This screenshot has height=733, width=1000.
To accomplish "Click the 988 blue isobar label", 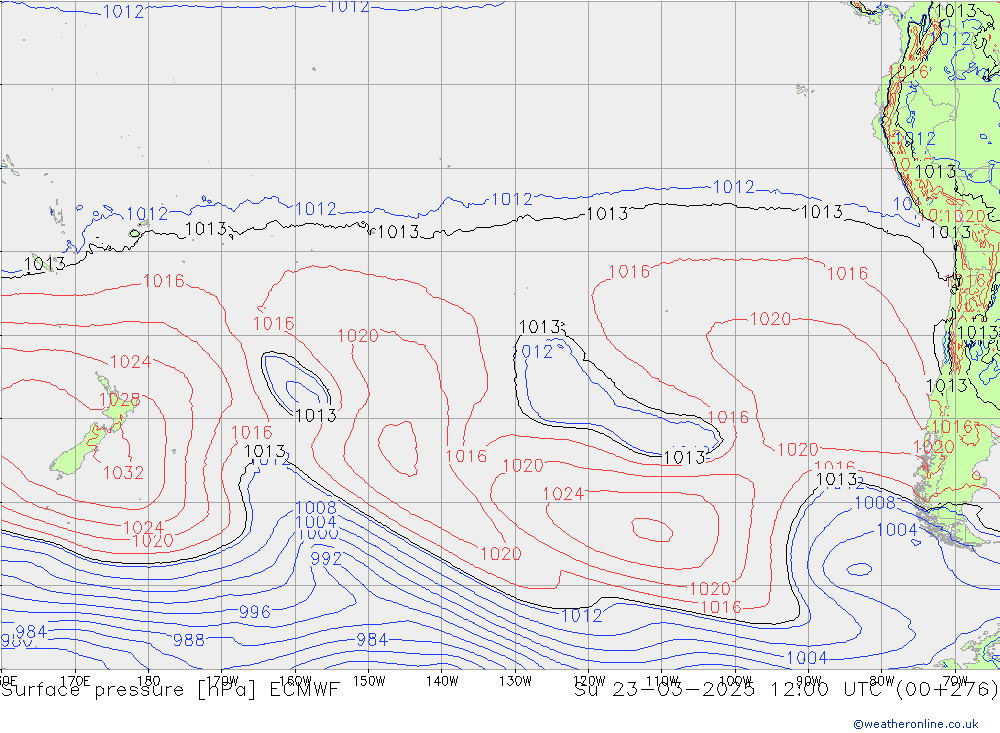I will point(189,639).
